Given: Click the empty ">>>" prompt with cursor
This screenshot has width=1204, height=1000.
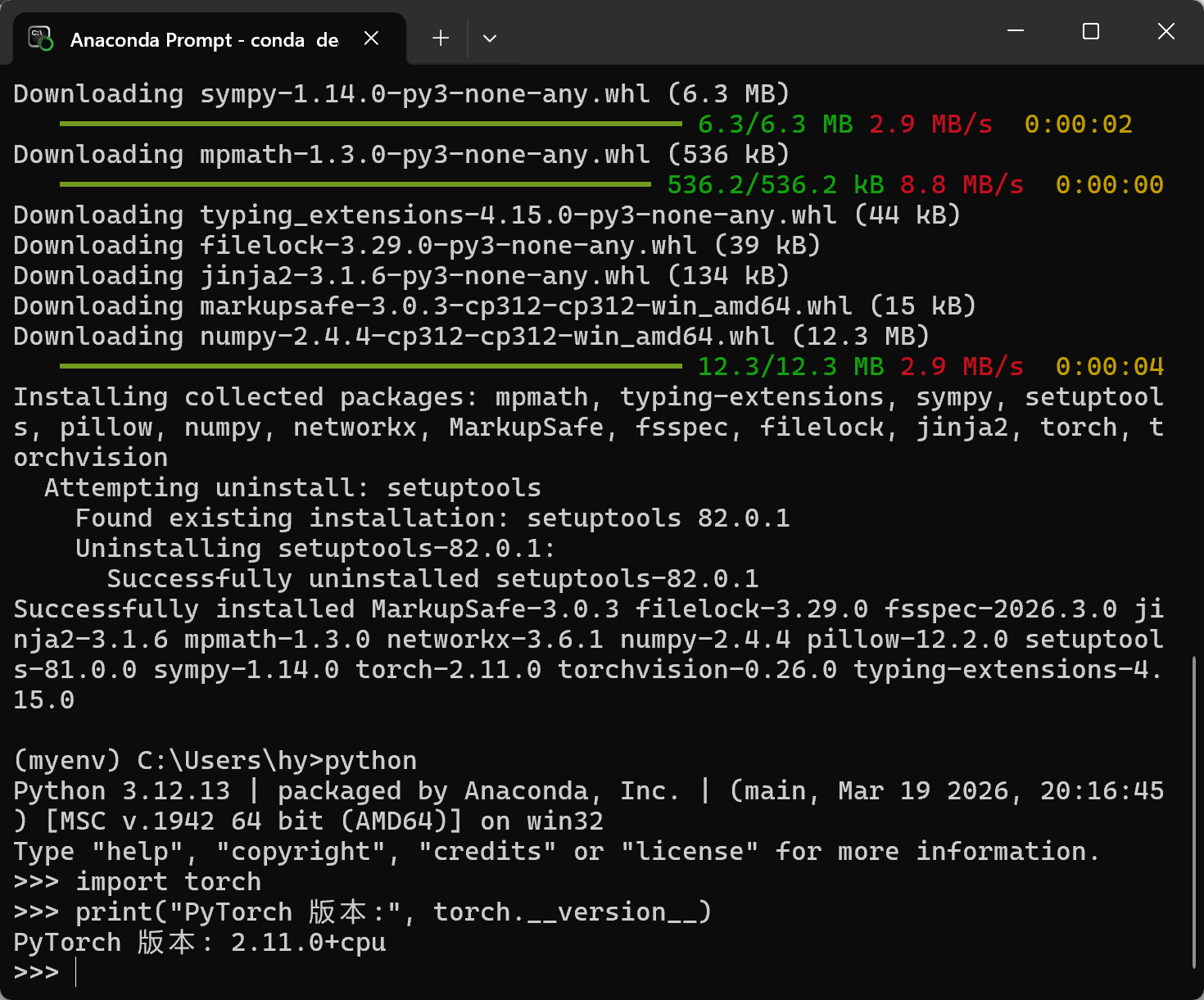Looking at the screenshot, I should [45, 973].
